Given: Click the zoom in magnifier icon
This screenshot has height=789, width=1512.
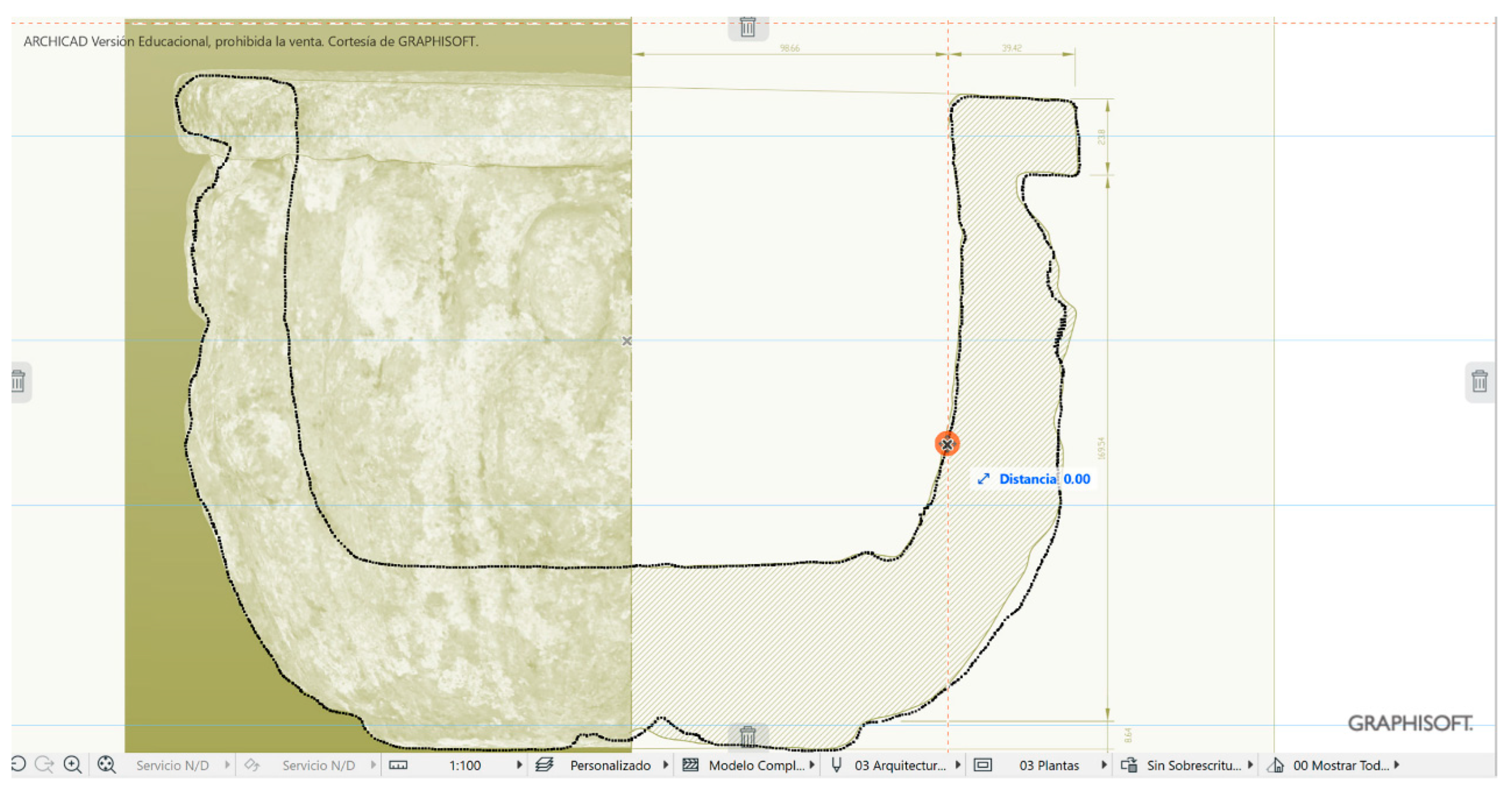Looking at the screenshot, I should [73, 765].
